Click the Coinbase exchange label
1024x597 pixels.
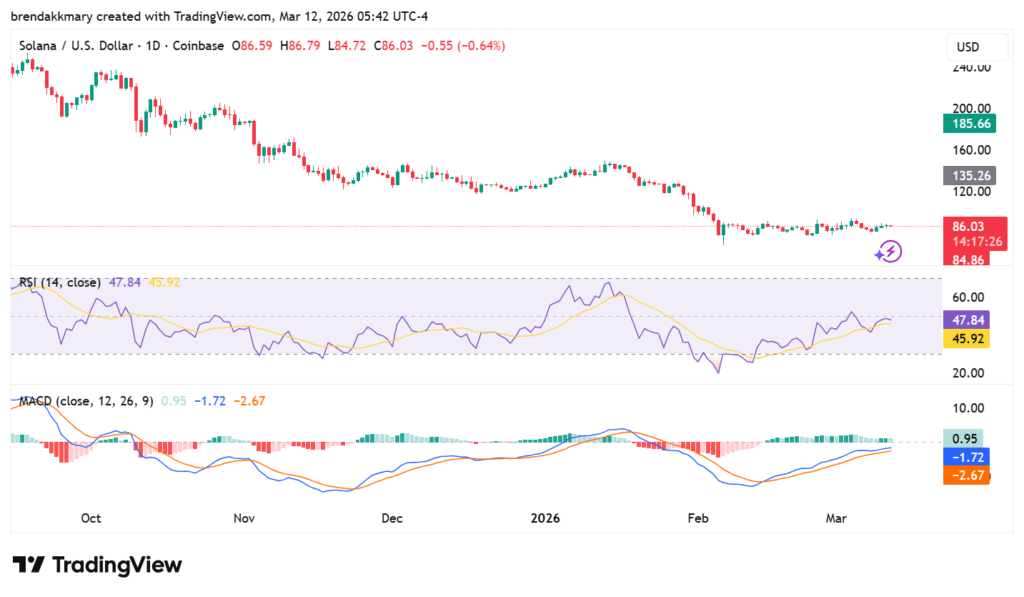point(198,45)
